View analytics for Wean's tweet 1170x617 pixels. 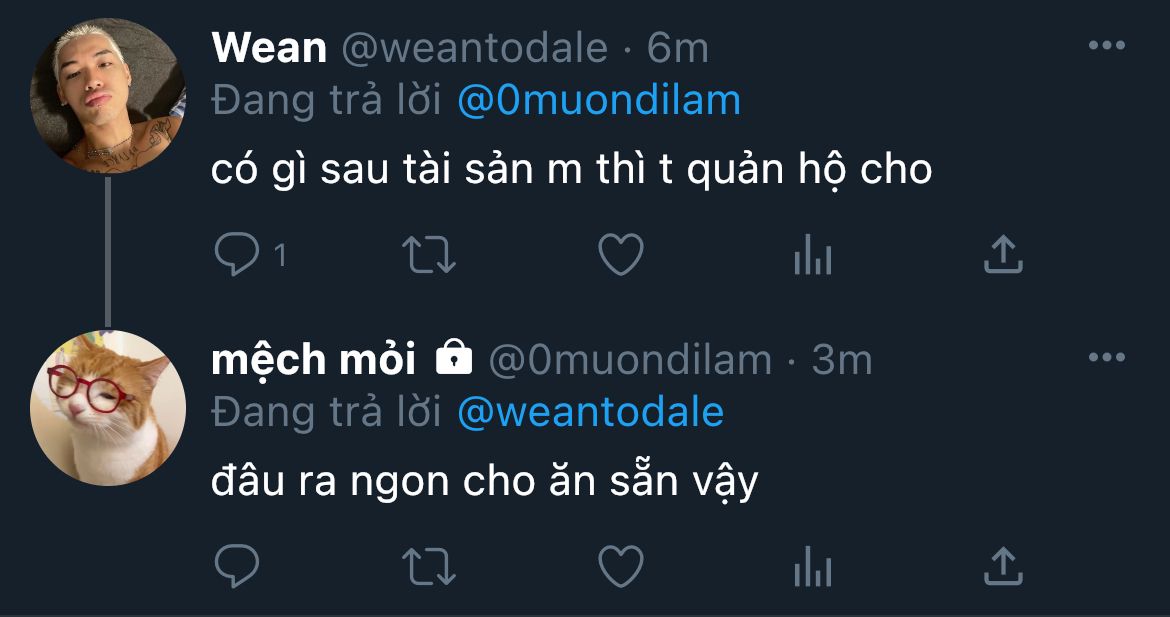(813, 254)
